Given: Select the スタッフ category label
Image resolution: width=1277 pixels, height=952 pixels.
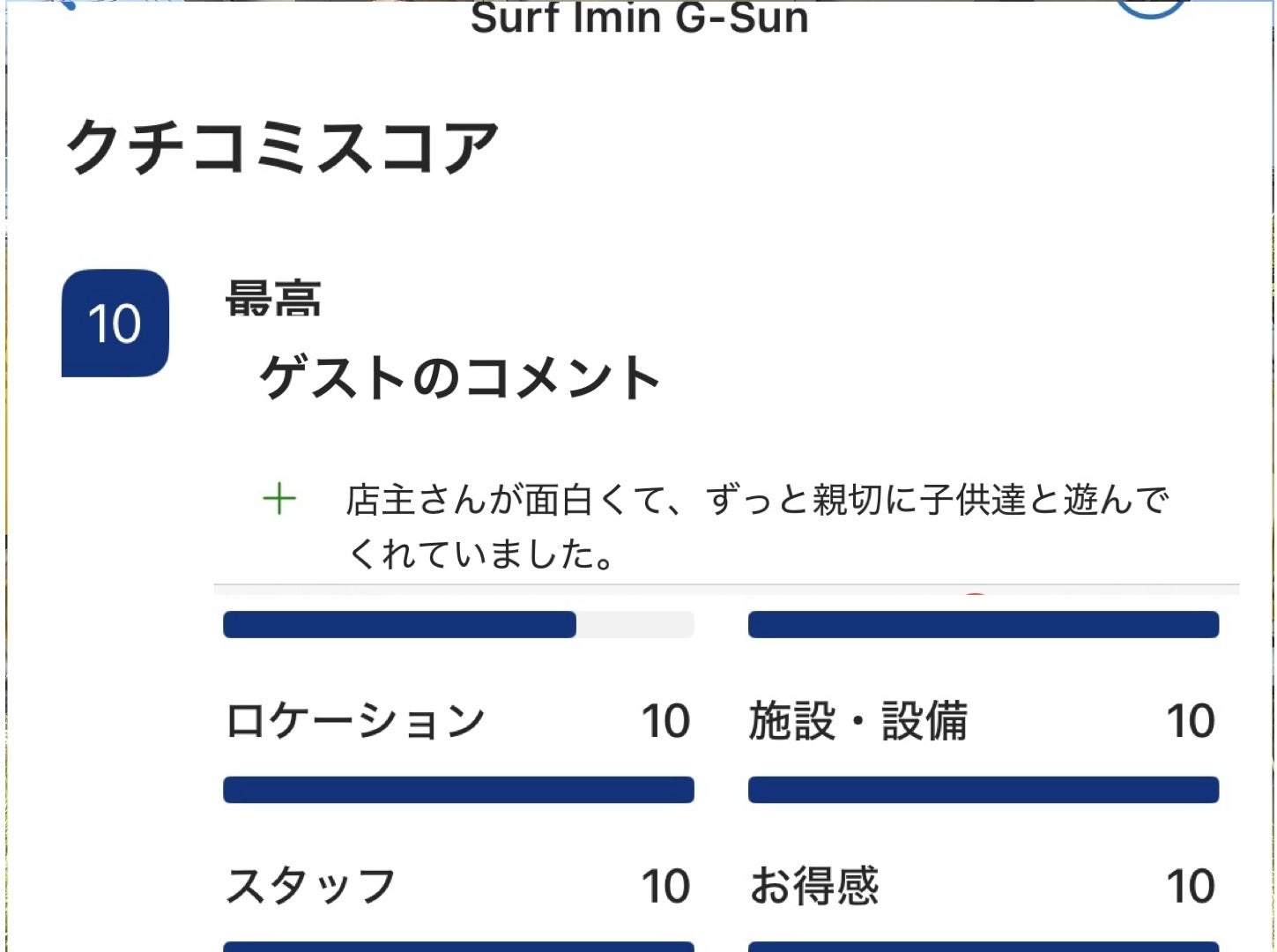Looking at the screenshot, I should click(311, 886).
